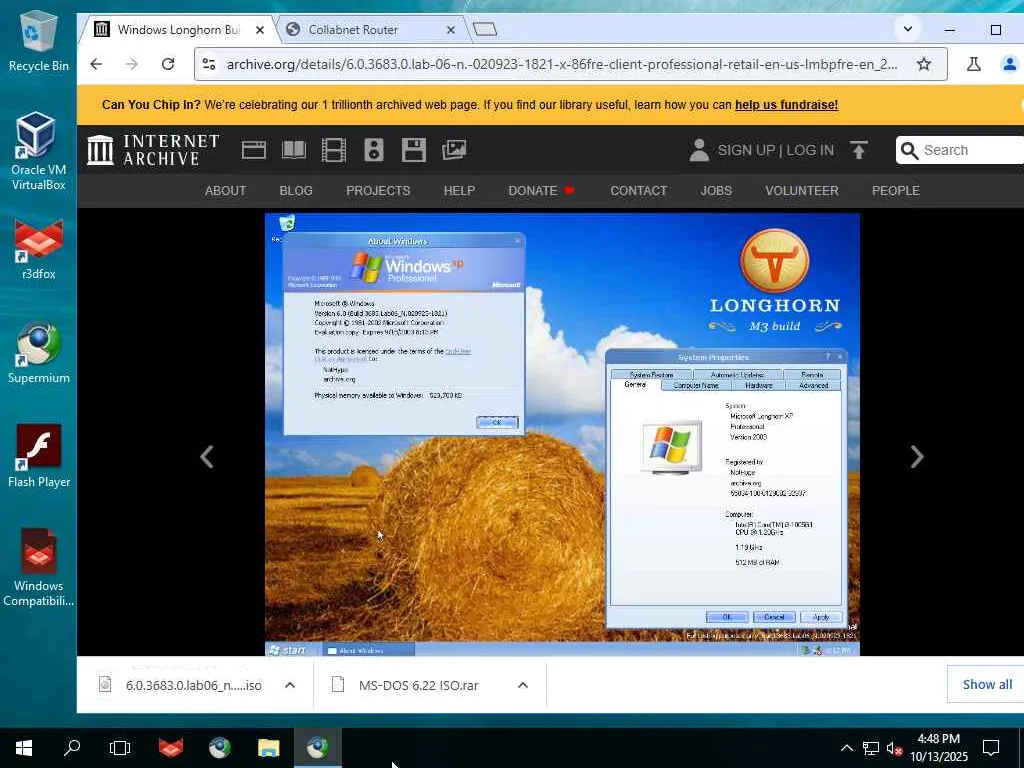
Task: Open a new browser tab
Action: 485,29
